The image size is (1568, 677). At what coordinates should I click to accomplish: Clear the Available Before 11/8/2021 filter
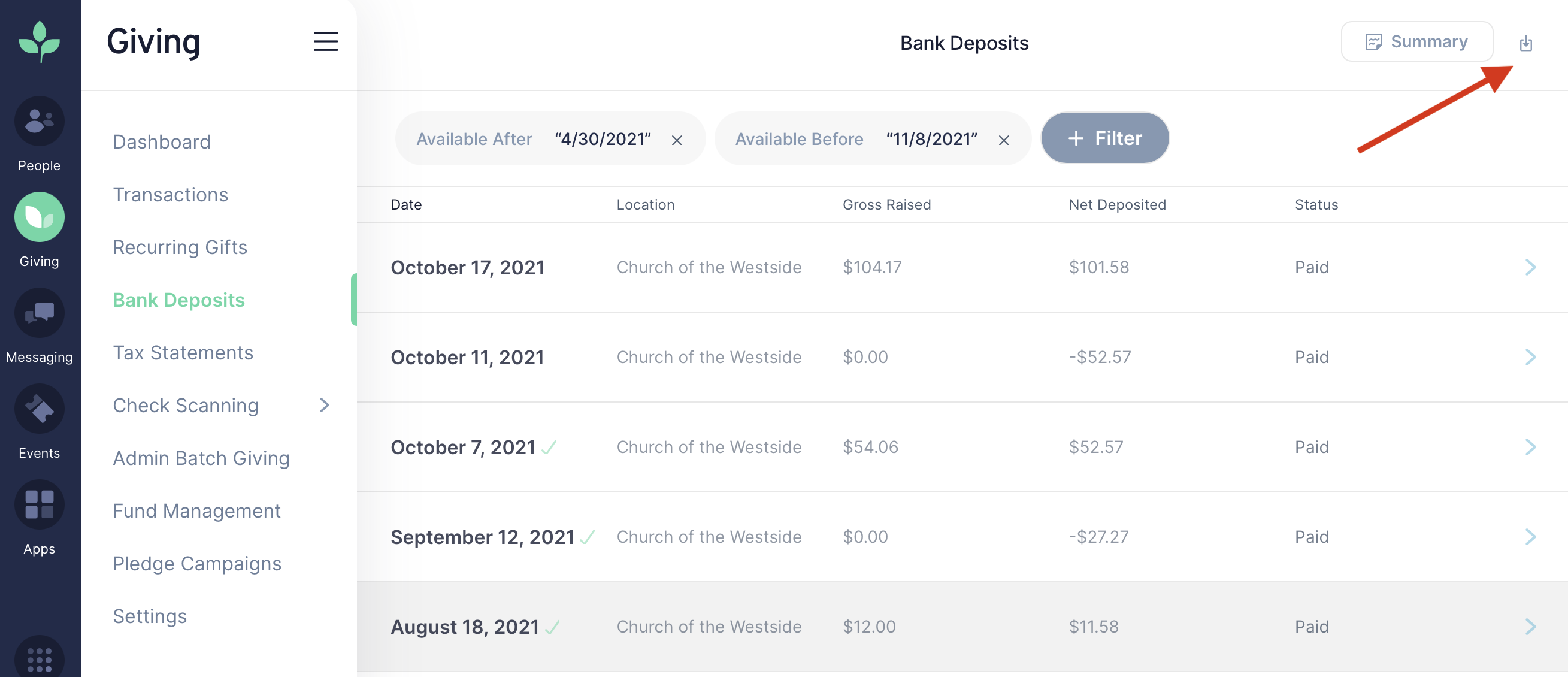(1003, 140)
